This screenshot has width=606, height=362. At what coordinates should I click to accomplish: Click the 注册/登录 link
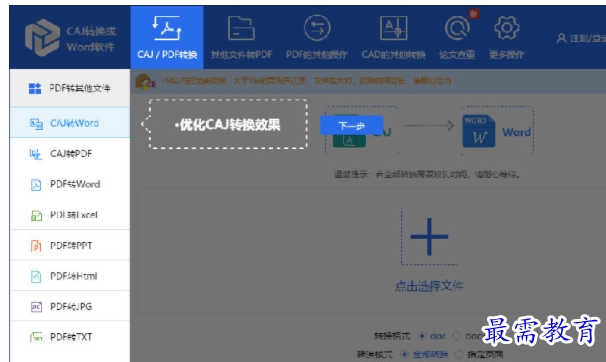tap(587, 38)
